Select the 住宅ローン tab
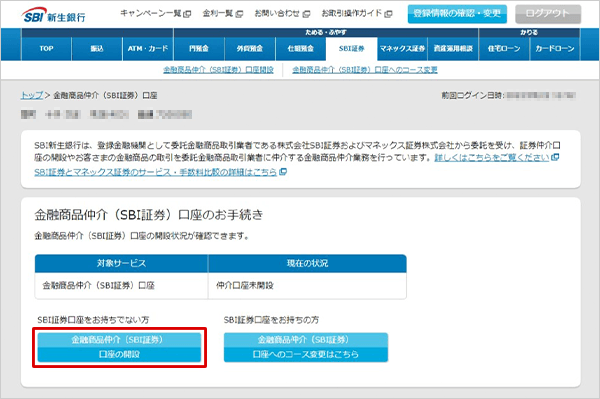 pyautogui.click(x=504, y=49)
